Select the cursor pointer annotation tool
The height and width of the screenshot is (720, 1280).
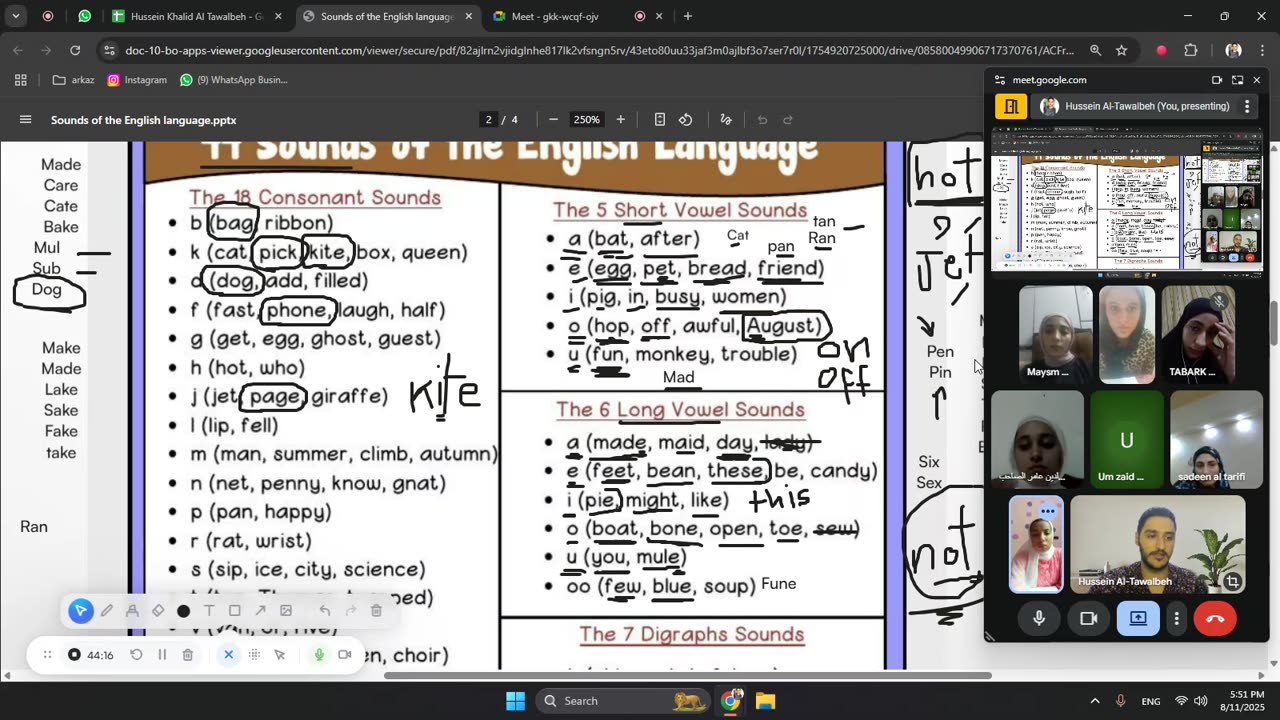[81, 611]
